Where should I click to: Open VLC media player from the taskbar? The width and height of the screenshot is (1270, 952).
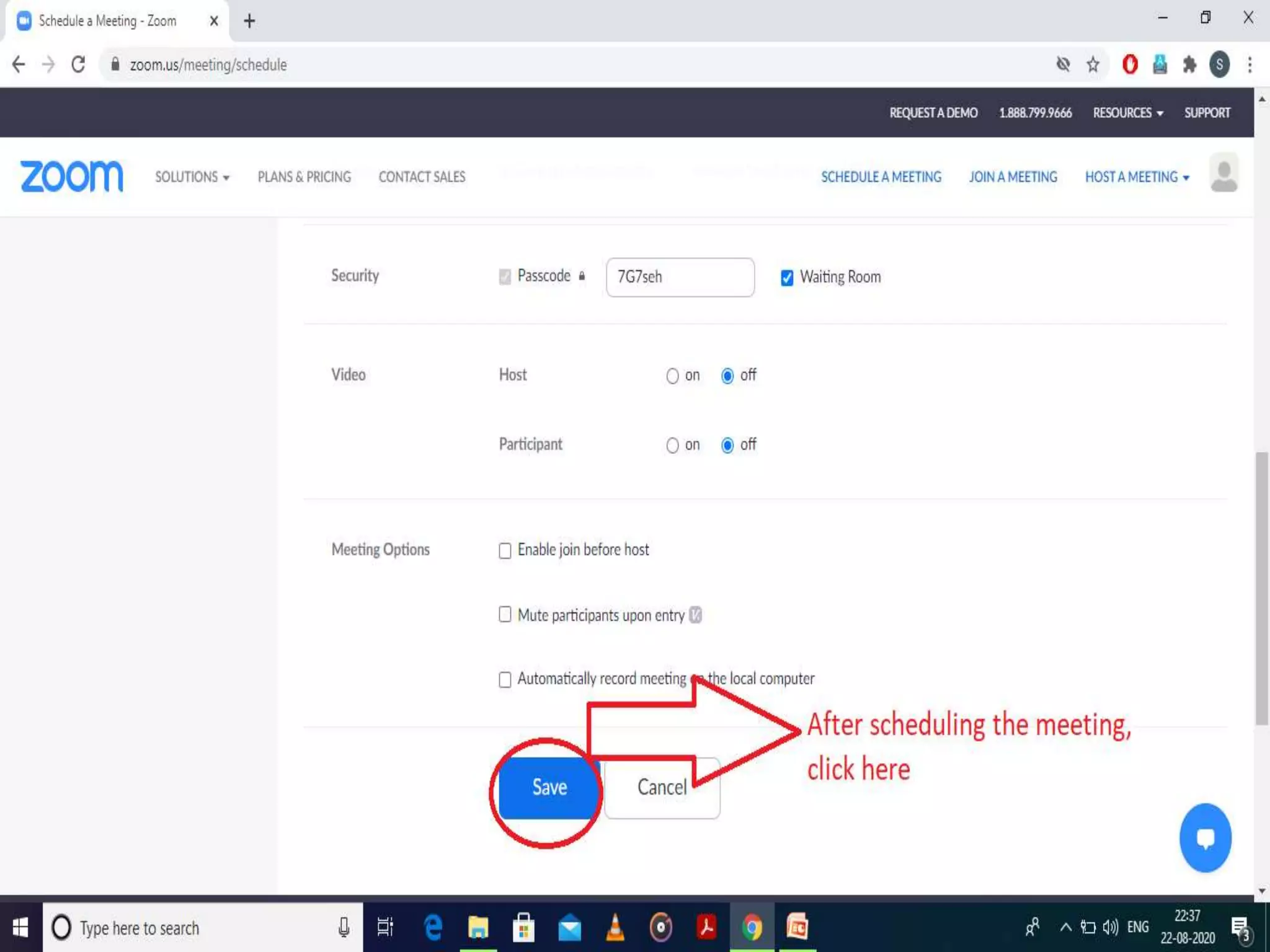coord(615,928)
